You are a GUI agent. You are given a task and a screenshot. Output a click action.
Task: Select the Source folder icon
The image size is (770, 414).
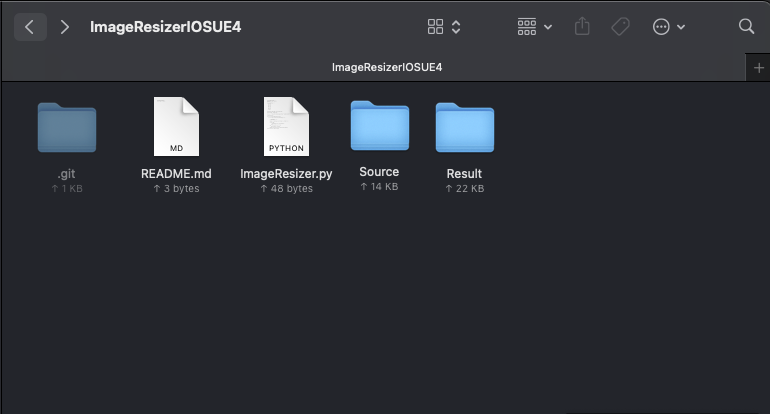tap(380, 126)
